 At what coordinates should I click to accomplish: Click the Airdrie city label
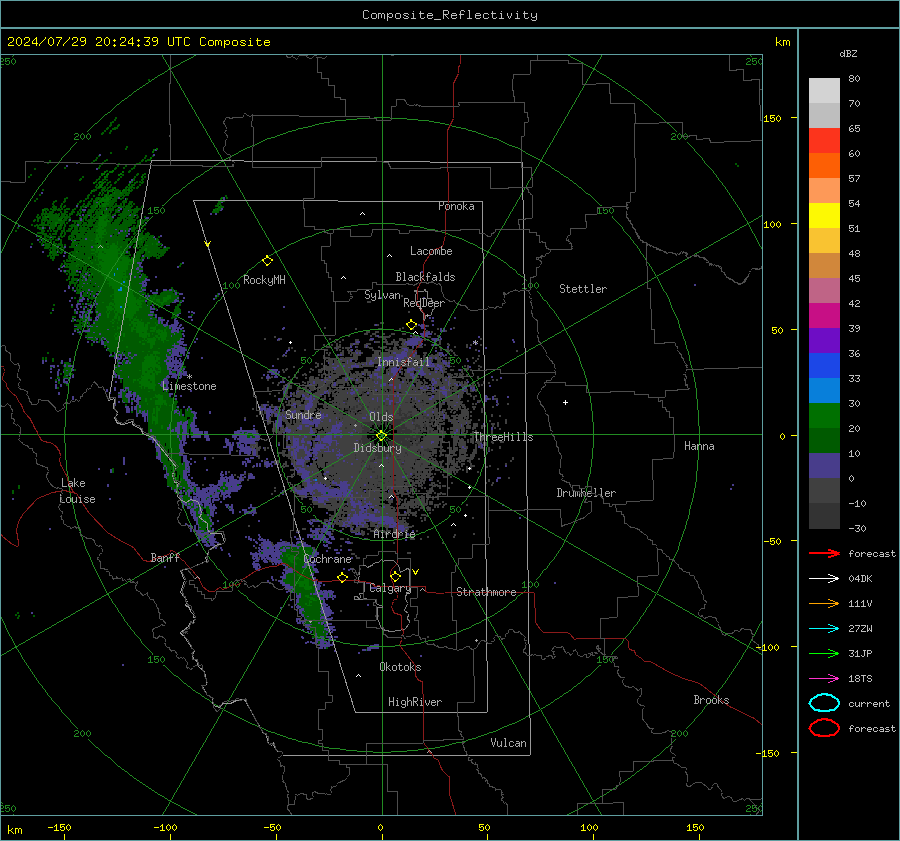(x=394, y=534)
